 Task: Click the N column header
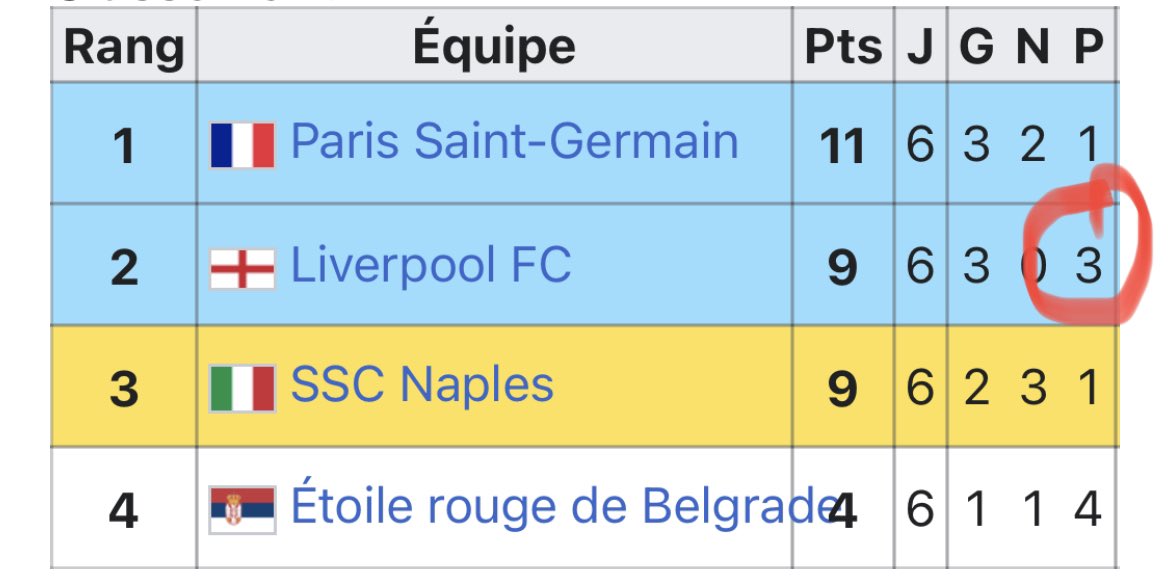(1032, 46)
